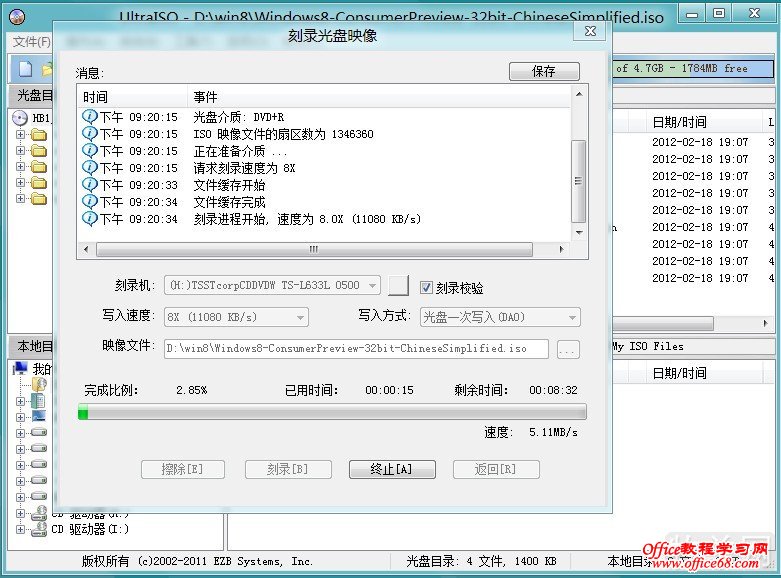Click the disc file list right scroll arrow
This screenshot has height=578, width=781.
coord(766,323)
